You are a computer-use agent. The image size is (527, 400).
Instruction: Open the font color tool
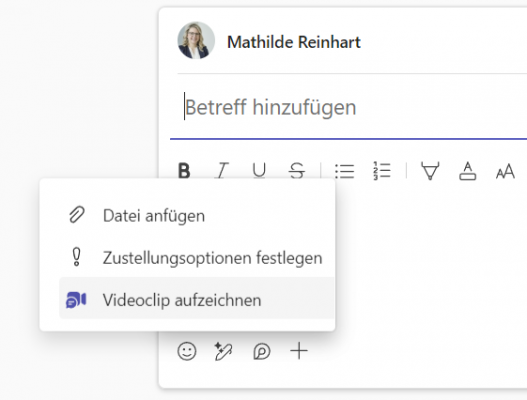(468, 171)
